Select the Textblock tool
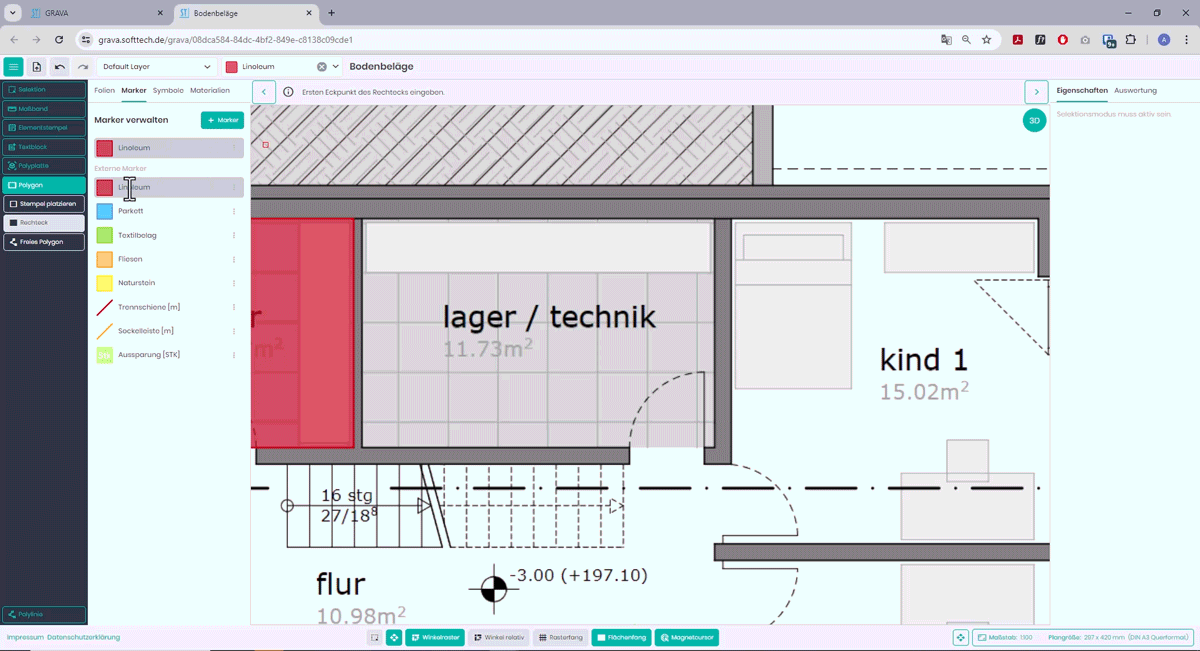The image size is (1200, 651). pyautogui.click(x=44, y=147)
